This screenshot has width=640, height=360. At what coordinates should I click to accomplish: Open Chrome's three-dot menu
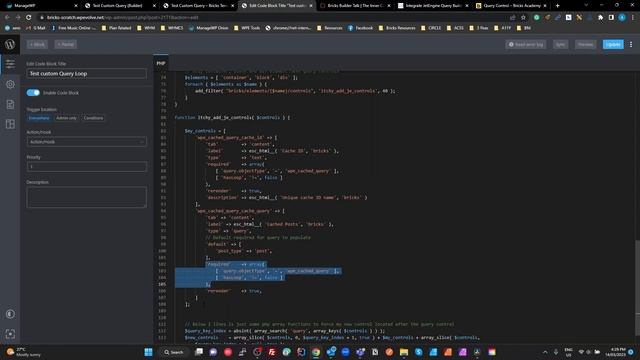[x=633, y=18]
